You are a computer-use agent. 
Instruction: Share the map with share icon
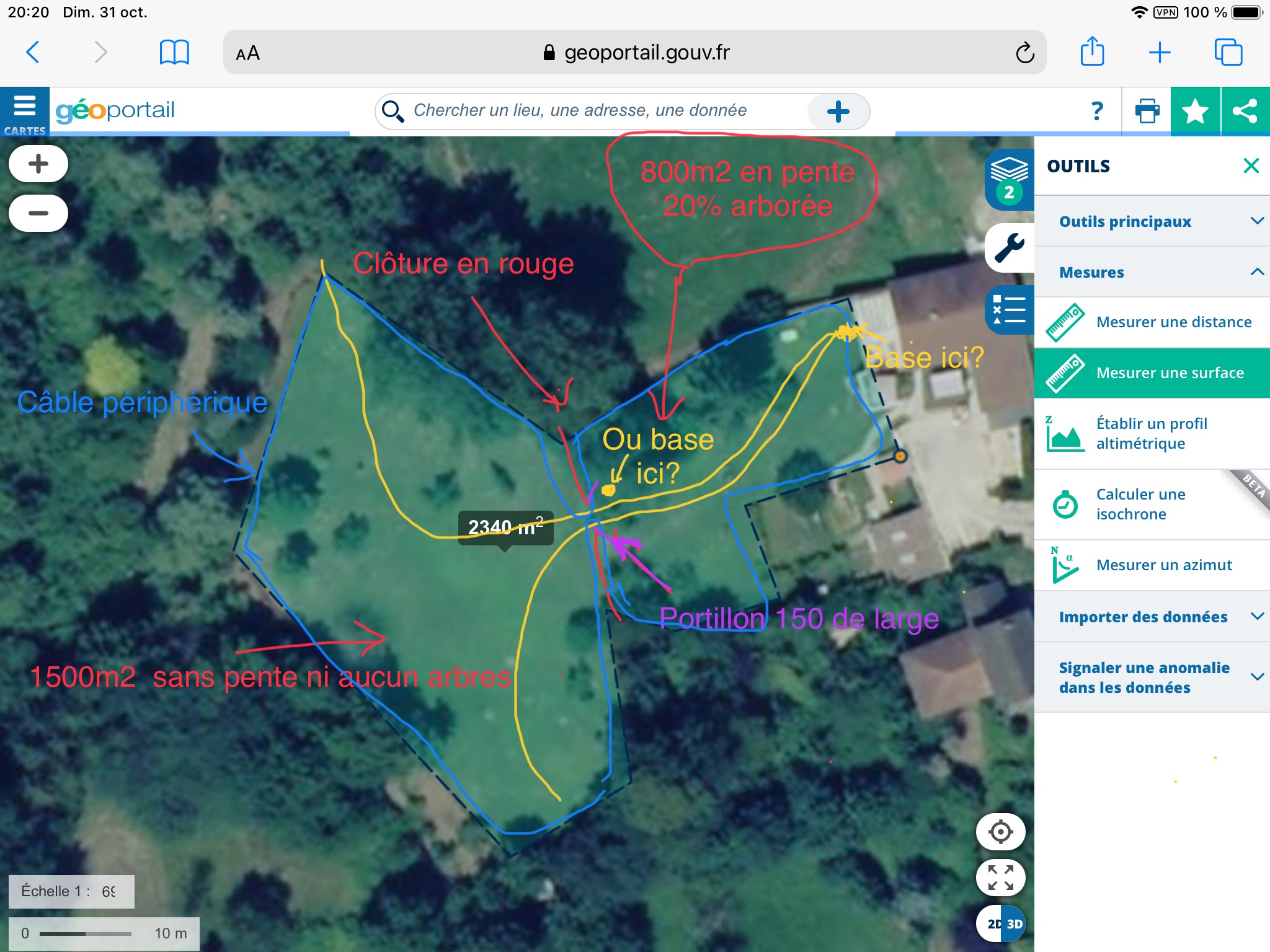click(1245, 112)
